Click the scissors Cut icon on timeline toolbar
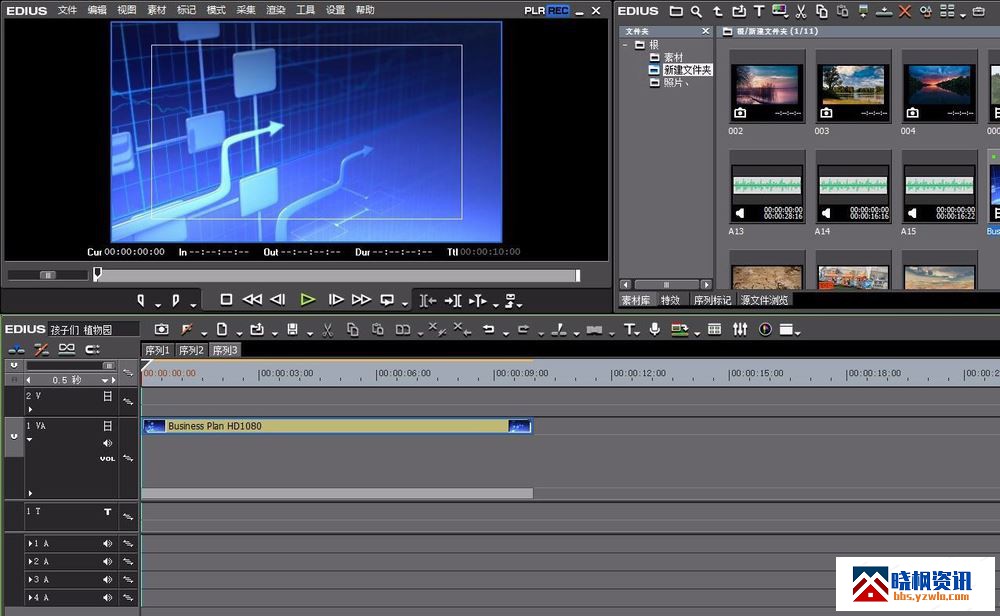The width and height of the screenshot is (1000, 616). [328, 329]
